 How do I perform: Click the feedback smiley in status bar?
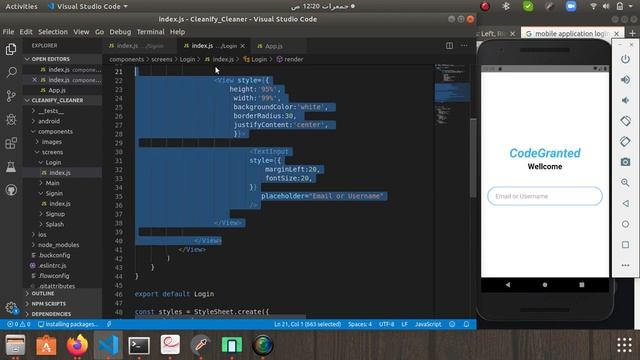[452, 324]
